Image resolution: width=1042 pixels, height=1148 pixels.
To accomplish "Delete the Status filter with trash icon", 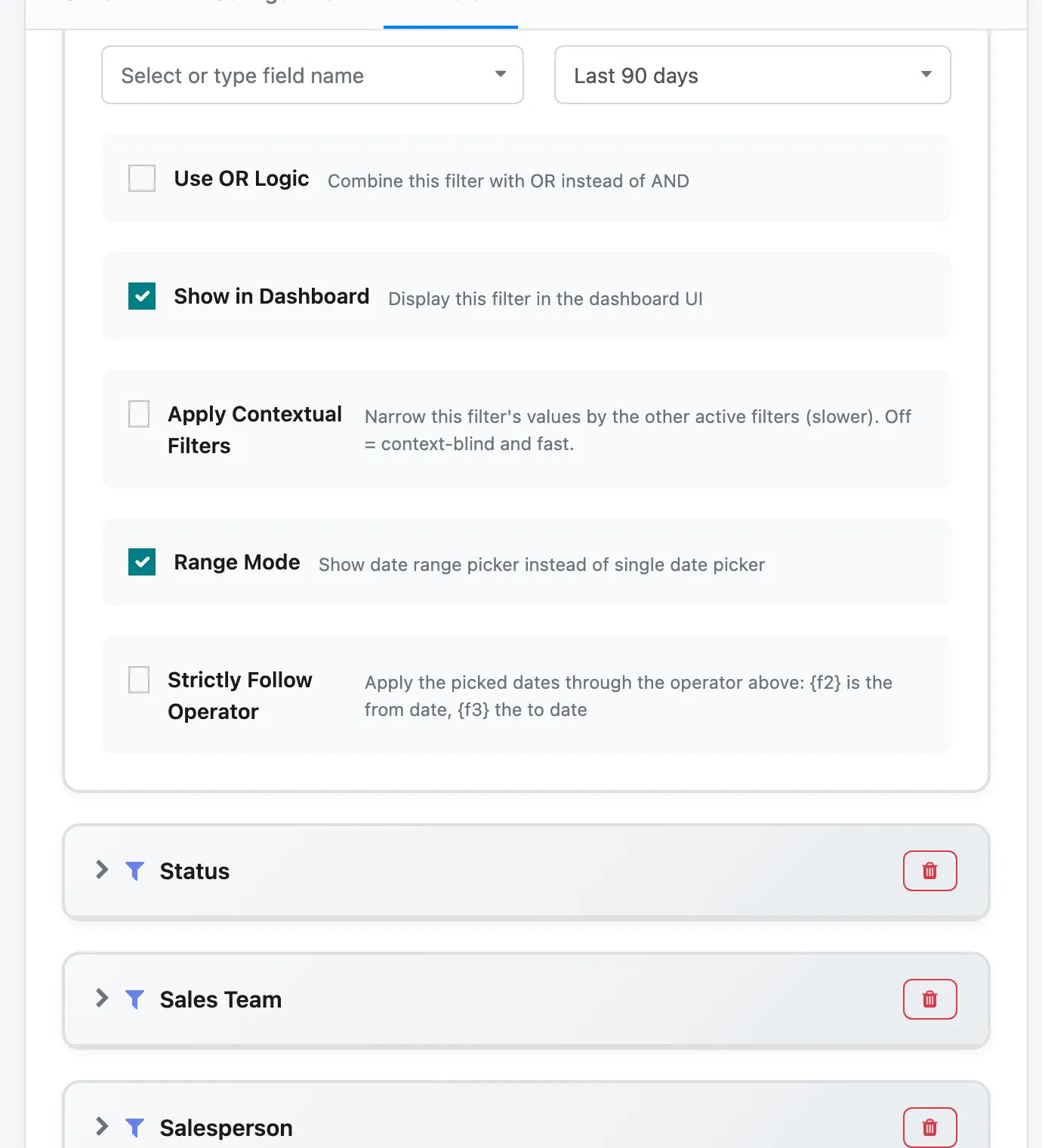I will pos(930,871).
